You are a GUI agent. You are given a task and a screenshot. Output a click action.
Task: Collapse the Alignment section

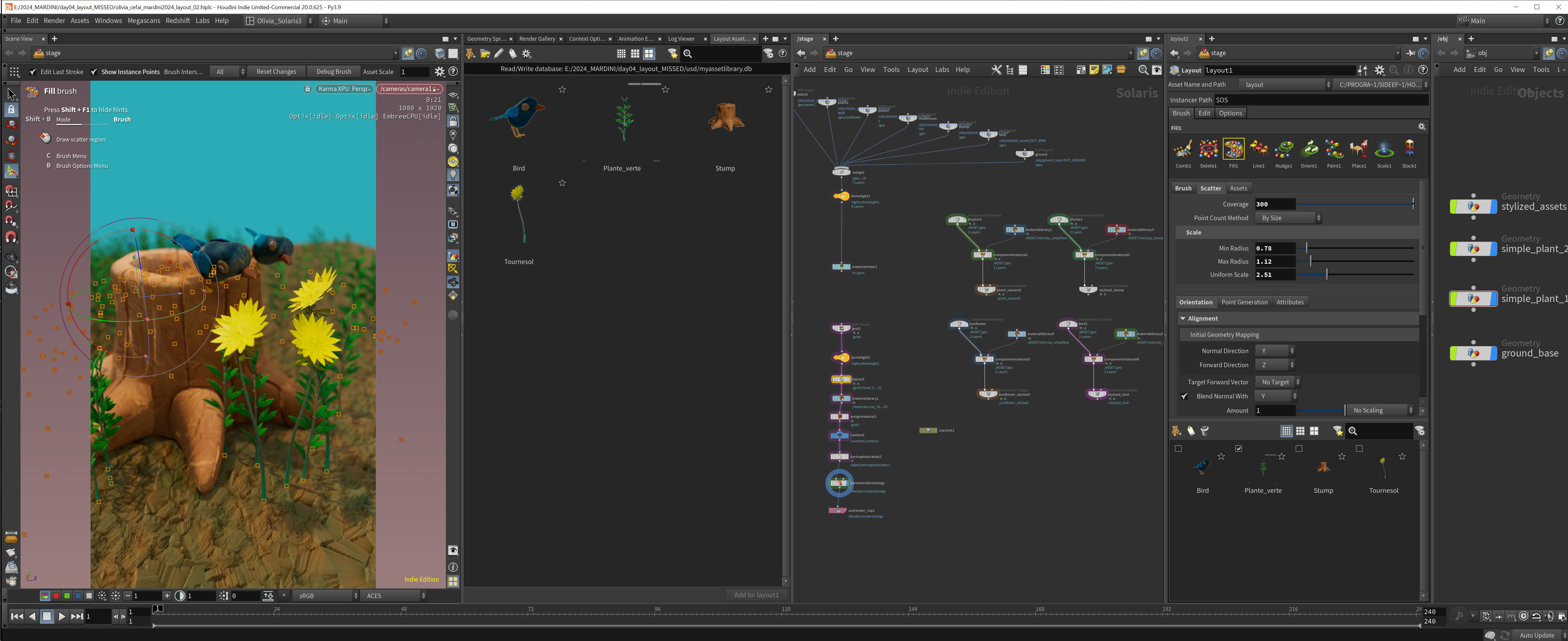click(1182, 319)
